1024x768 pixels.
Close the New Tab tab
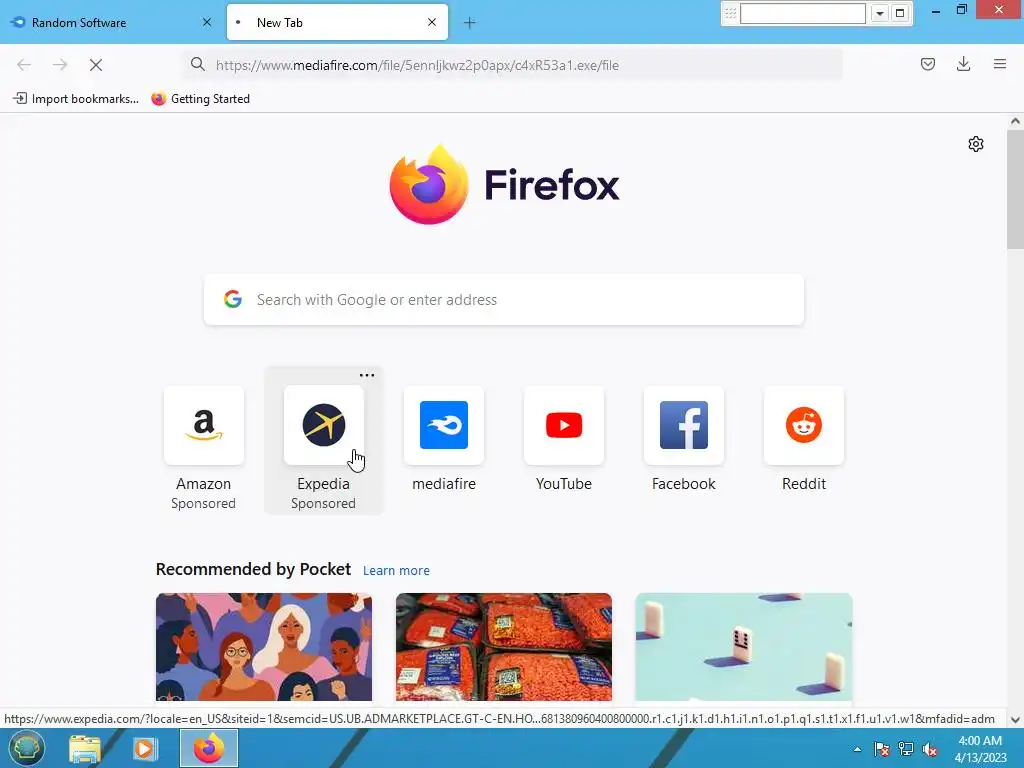(x=432, y=22)
